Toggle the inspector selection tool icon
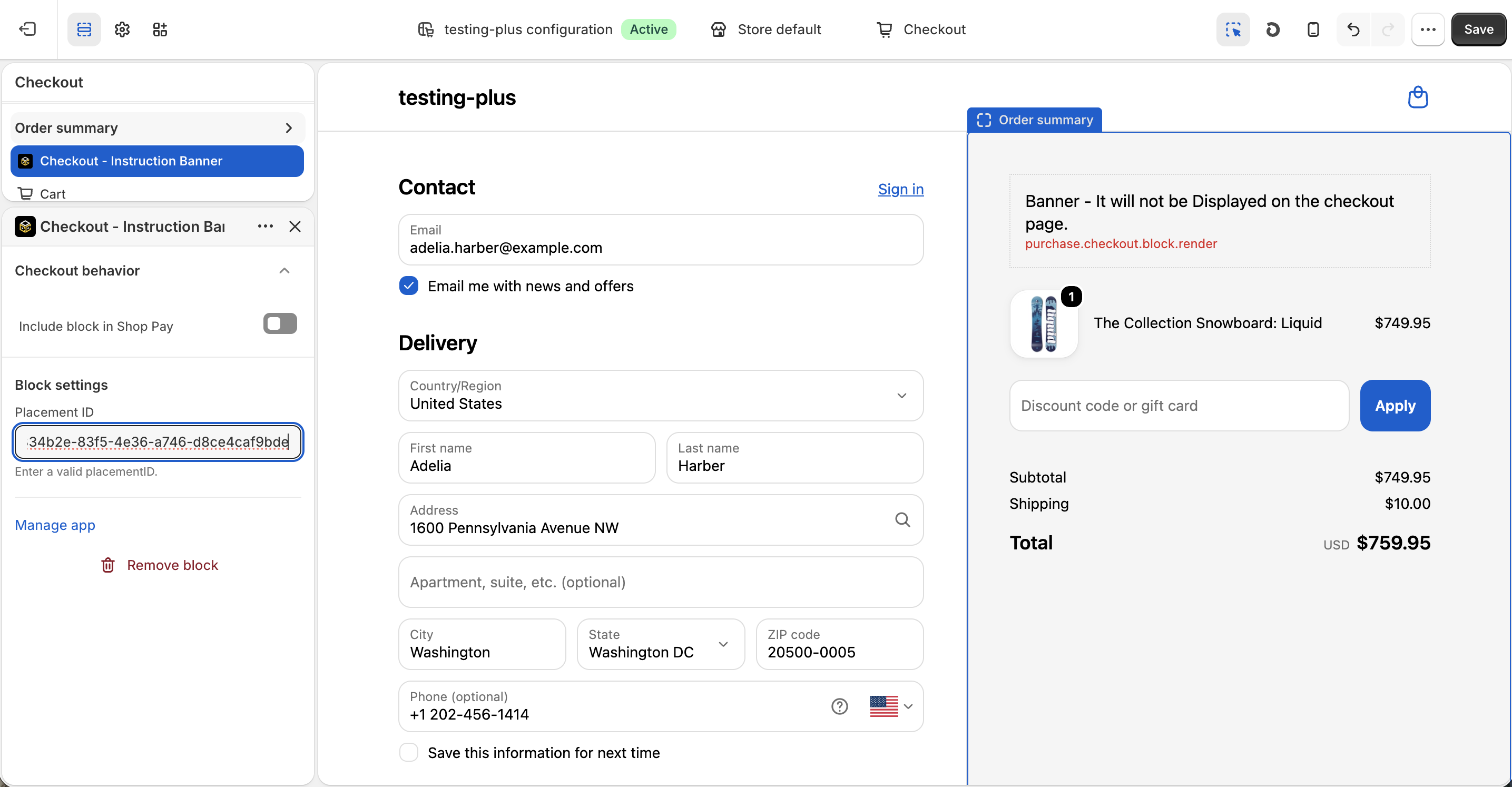 coord(1233,29)
